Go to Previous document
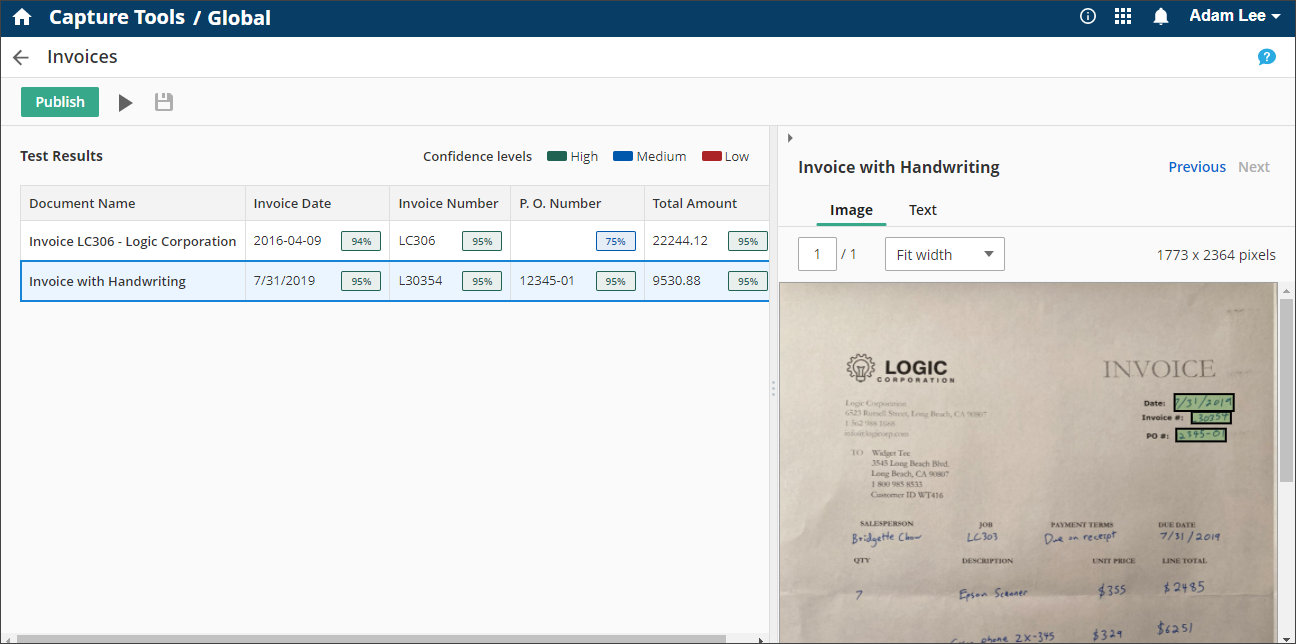The height and width of the screenshot is (644, 1296). click(x=1196, y=167)
